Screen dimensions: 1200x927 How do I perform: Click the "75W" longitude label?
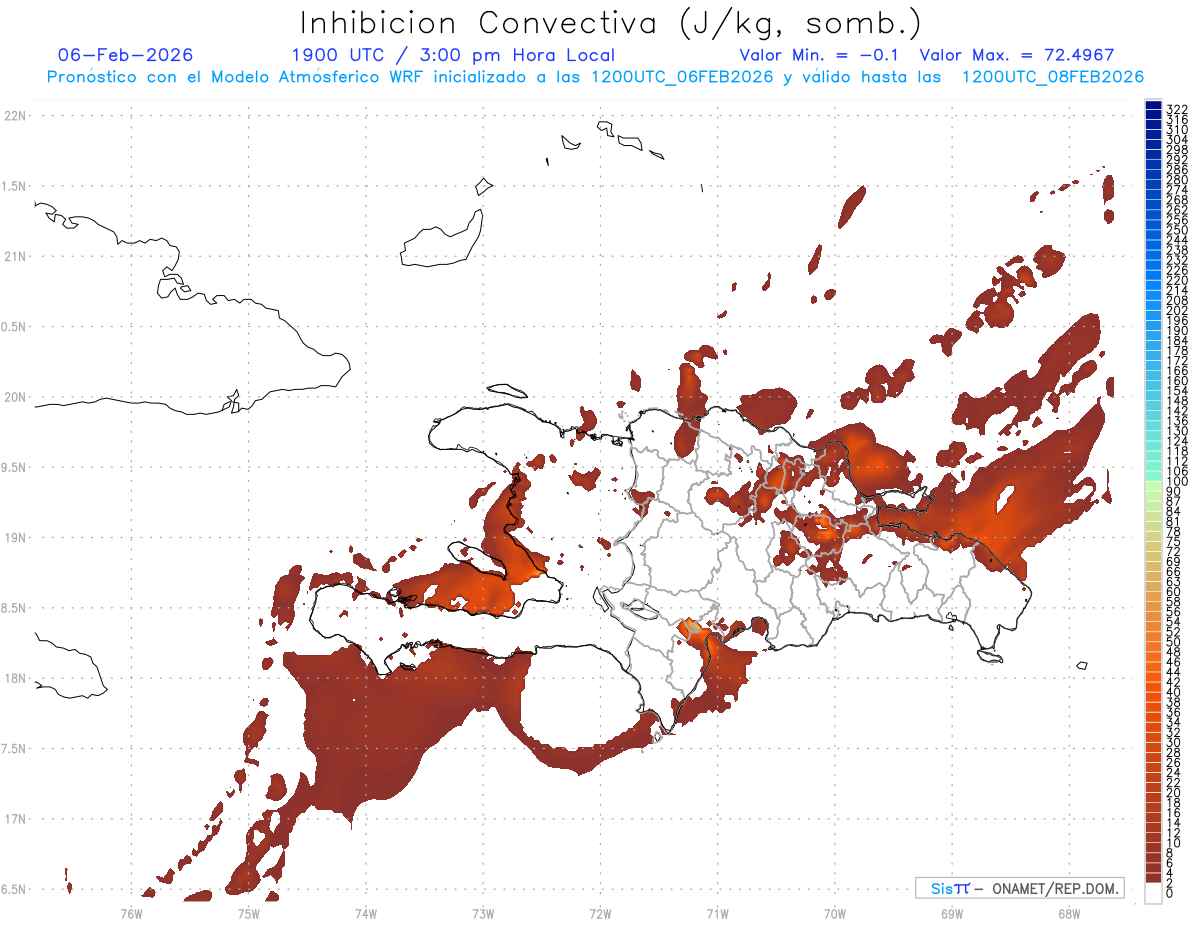tap(248, 913)
